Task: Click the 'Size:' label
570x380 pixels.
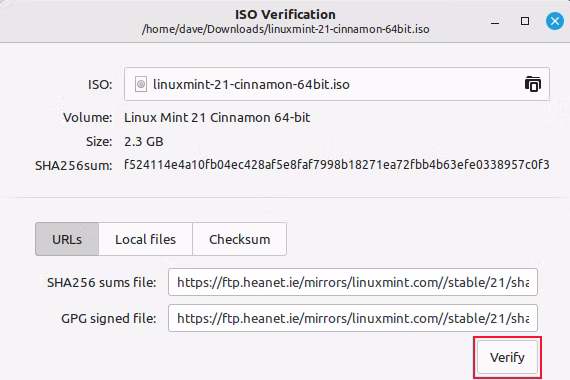Action: [x=99, y=141]
